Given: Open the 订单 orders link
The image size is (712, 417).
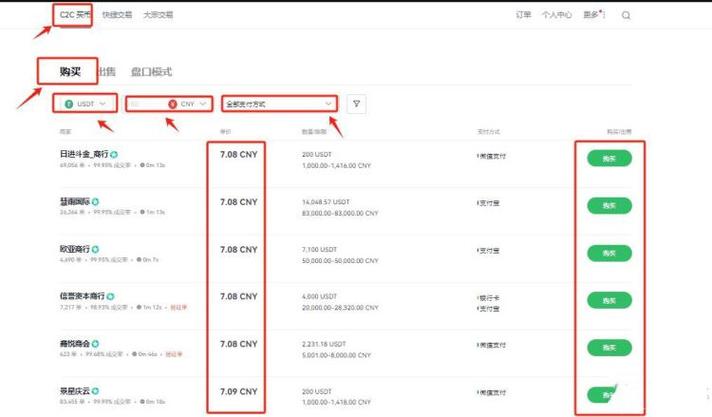Looking at the screenshot, I should 523,15.
